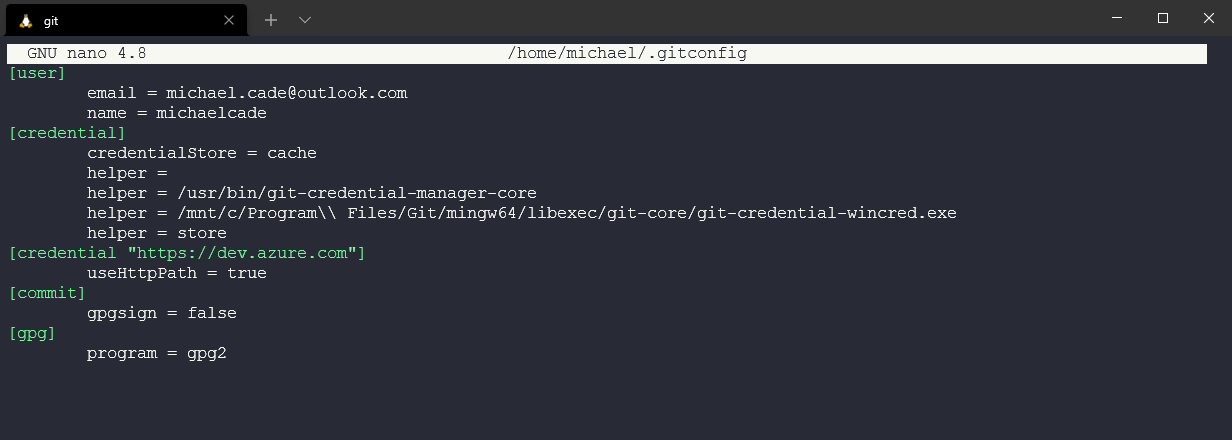Minimize the terminal window
The height and width of the screenshot is (440, 1232).
pos(1117,18)
